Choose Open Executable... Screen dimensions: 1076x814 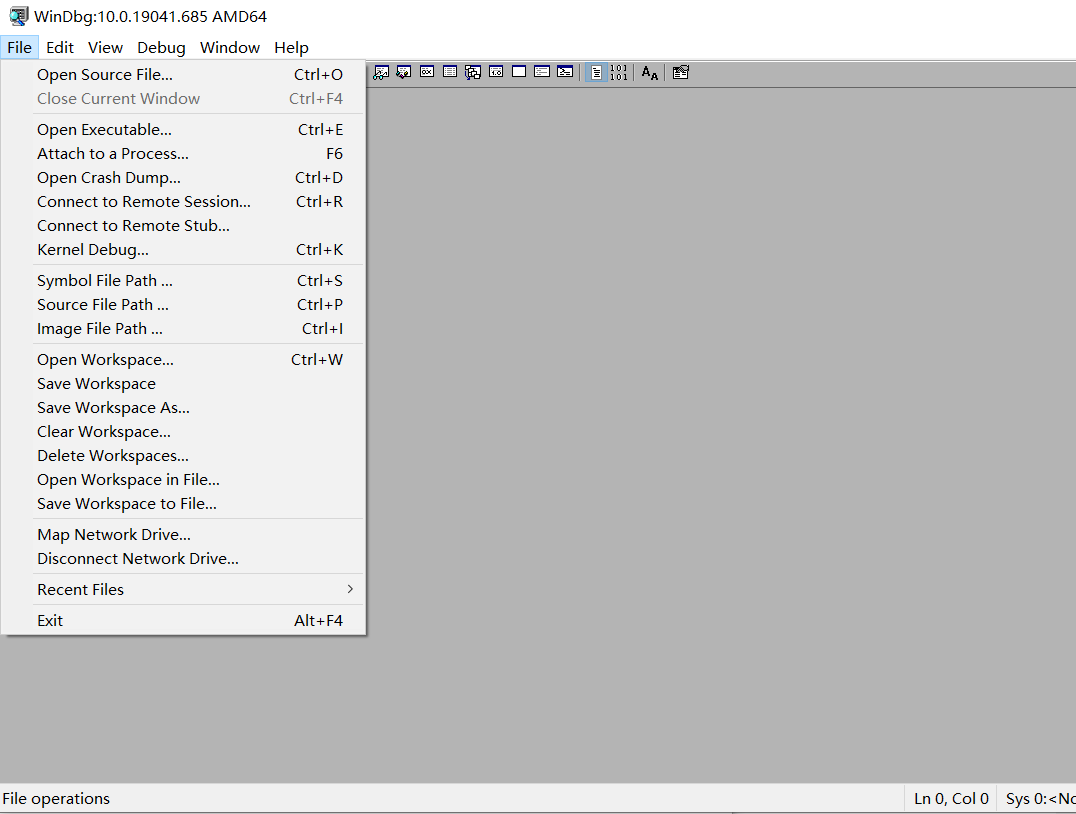183,129
